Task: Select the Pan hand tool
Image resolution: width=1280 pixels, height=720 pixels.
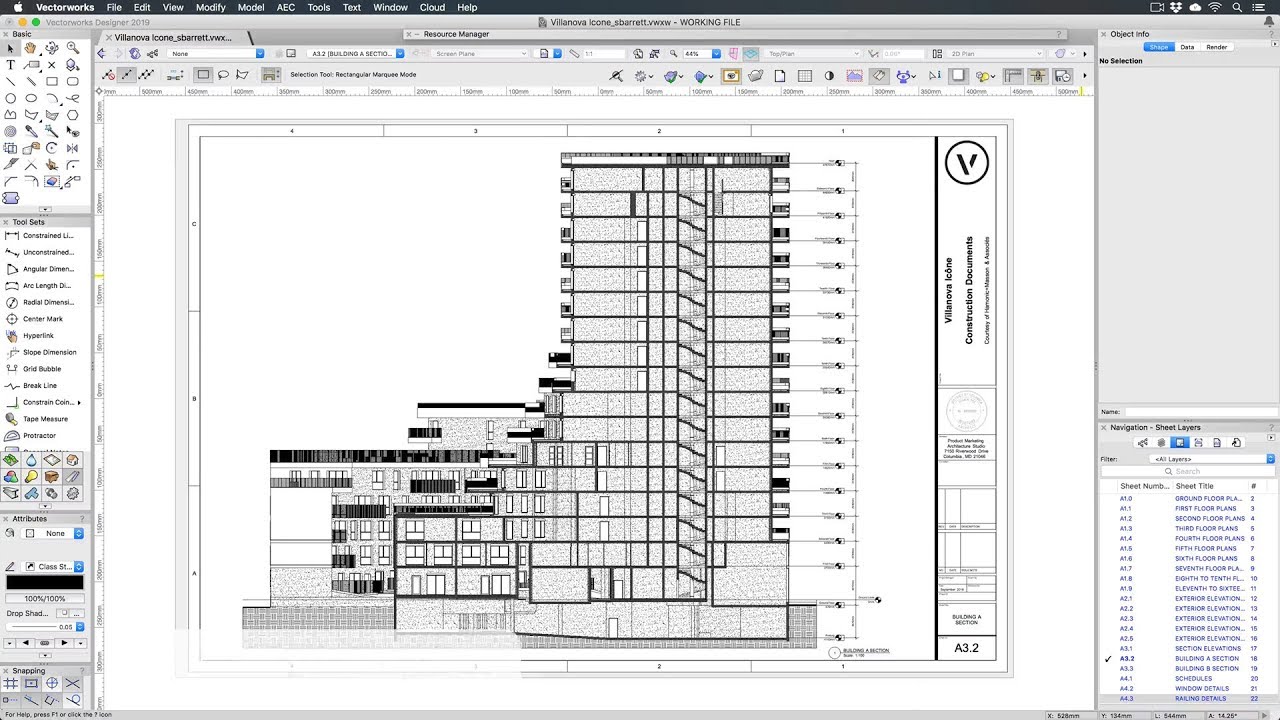Action: [x=31, y=48]
